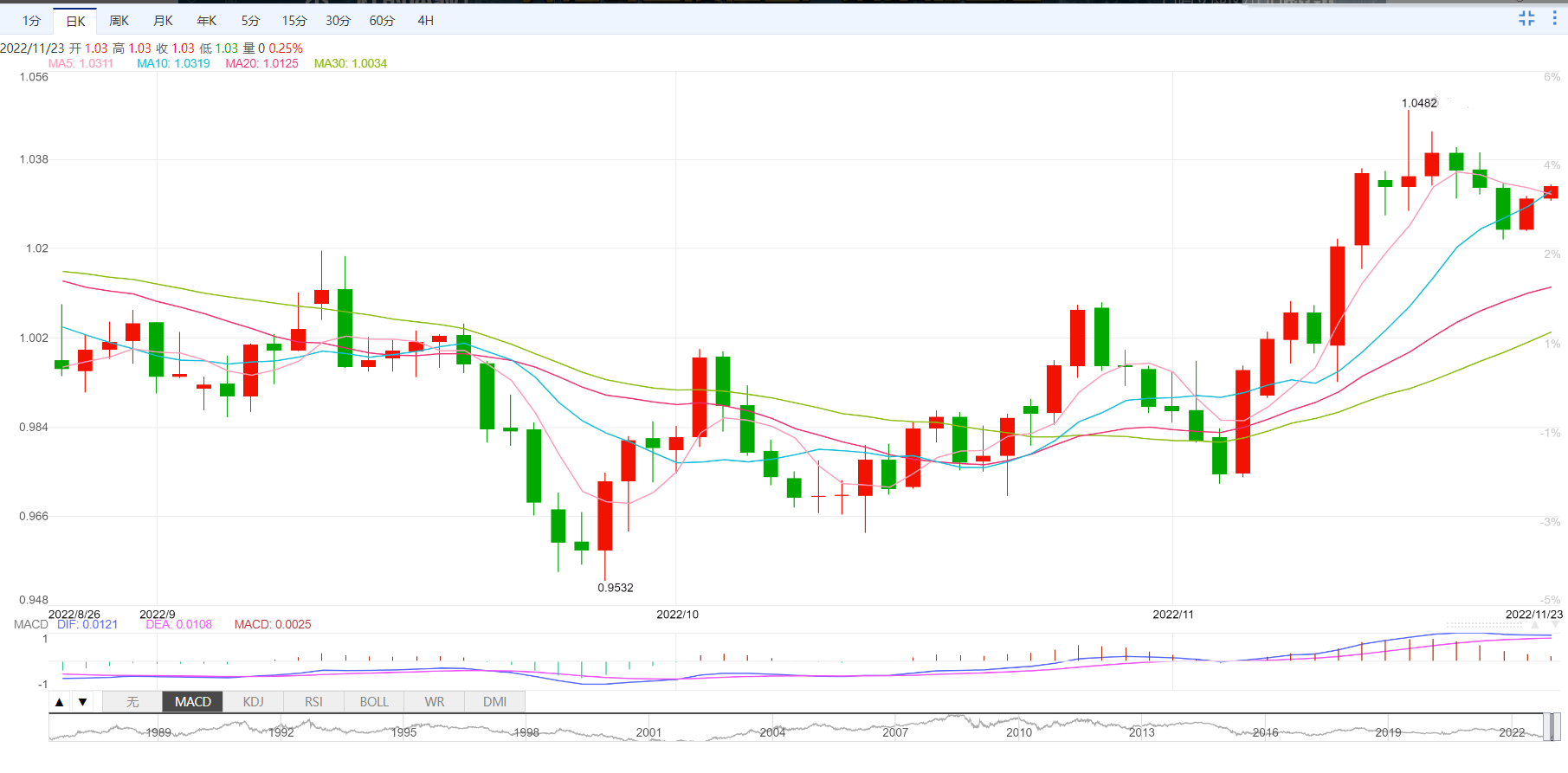1568x773 pixels.
Task: Click the gray up triangle under 2022/11/23
Action: click(1536, 625)
